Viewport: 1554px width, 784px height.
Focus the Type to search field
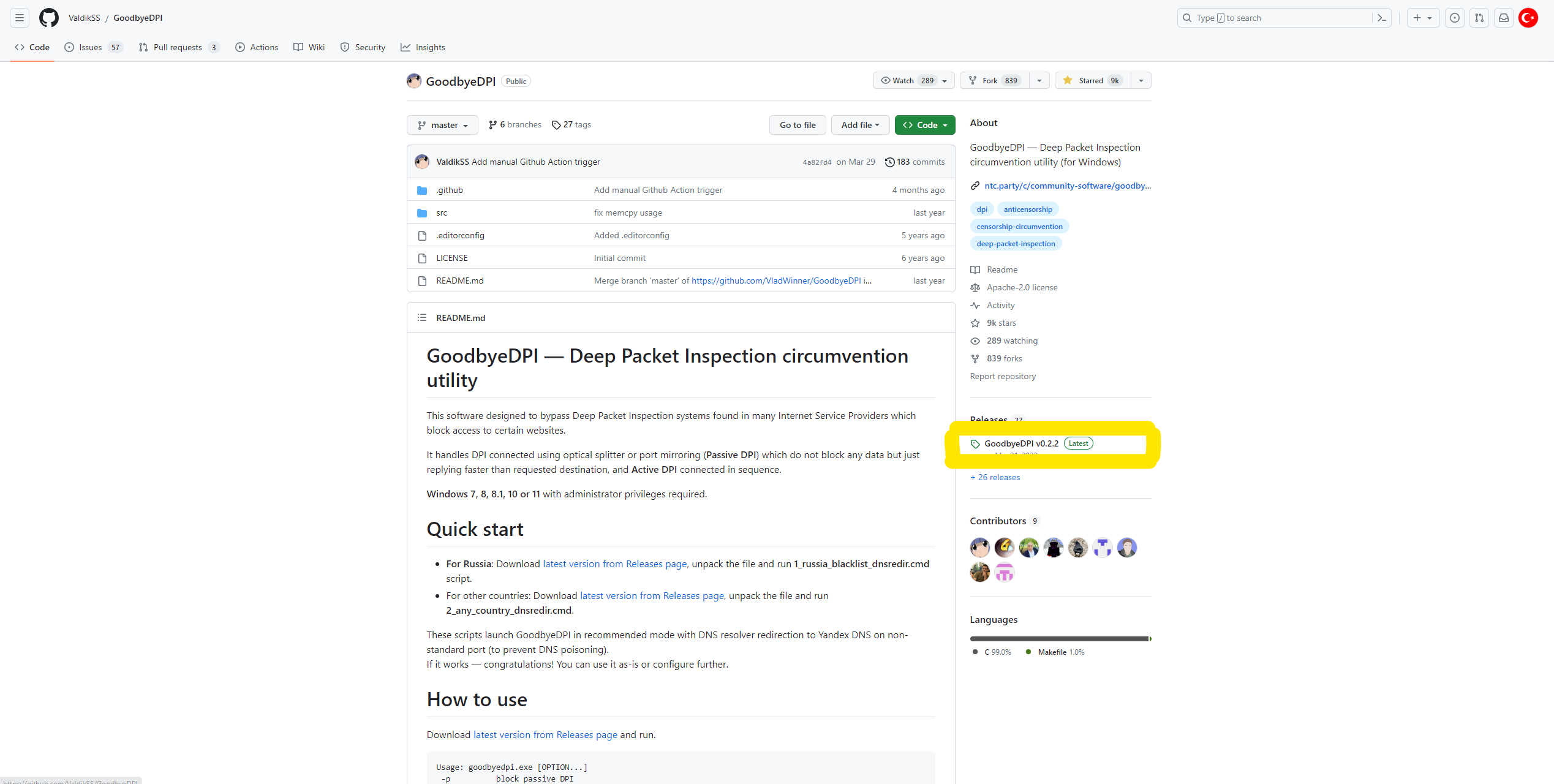tap(1274, 18)
